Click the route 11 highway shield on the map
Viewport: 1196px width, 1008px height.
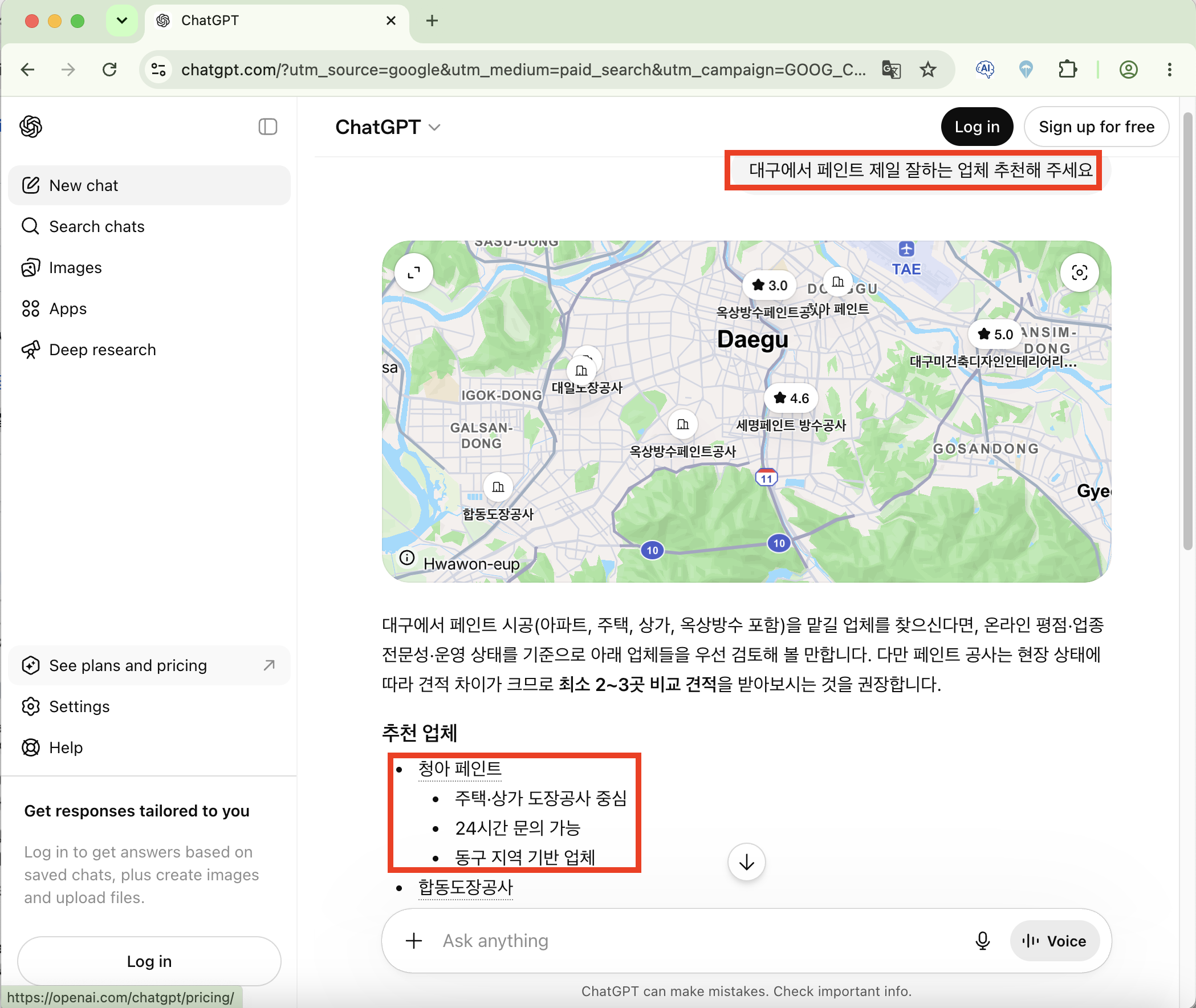tap(766, 478)
